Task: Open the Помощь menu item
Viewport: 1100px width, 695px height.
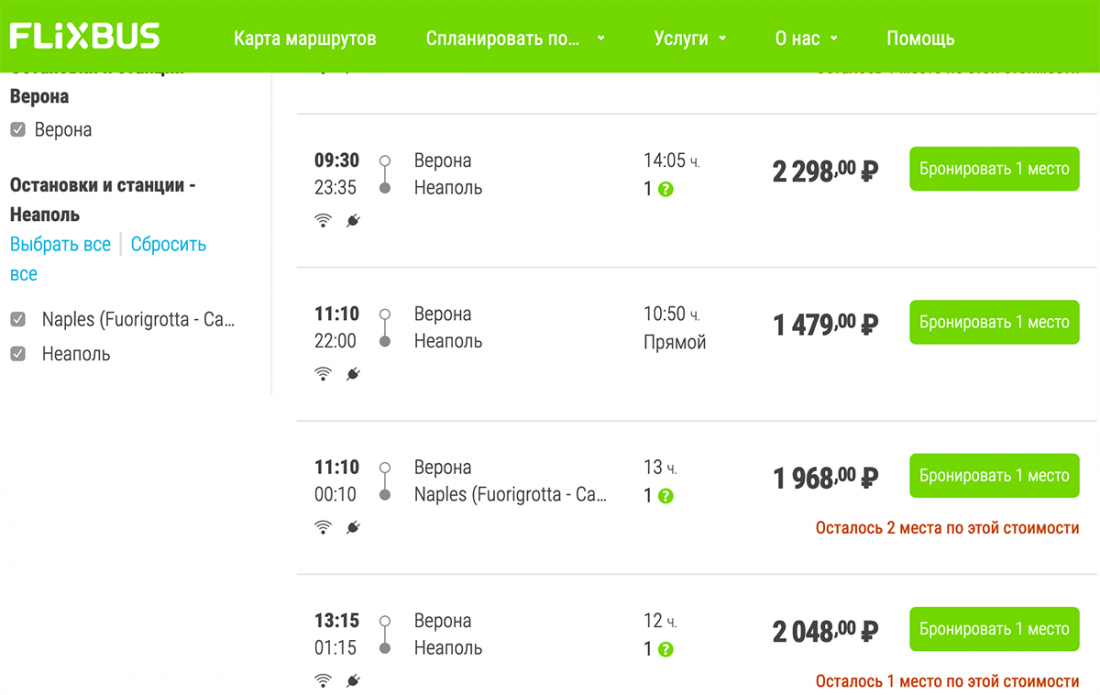Action: click(x=920, y=39)
